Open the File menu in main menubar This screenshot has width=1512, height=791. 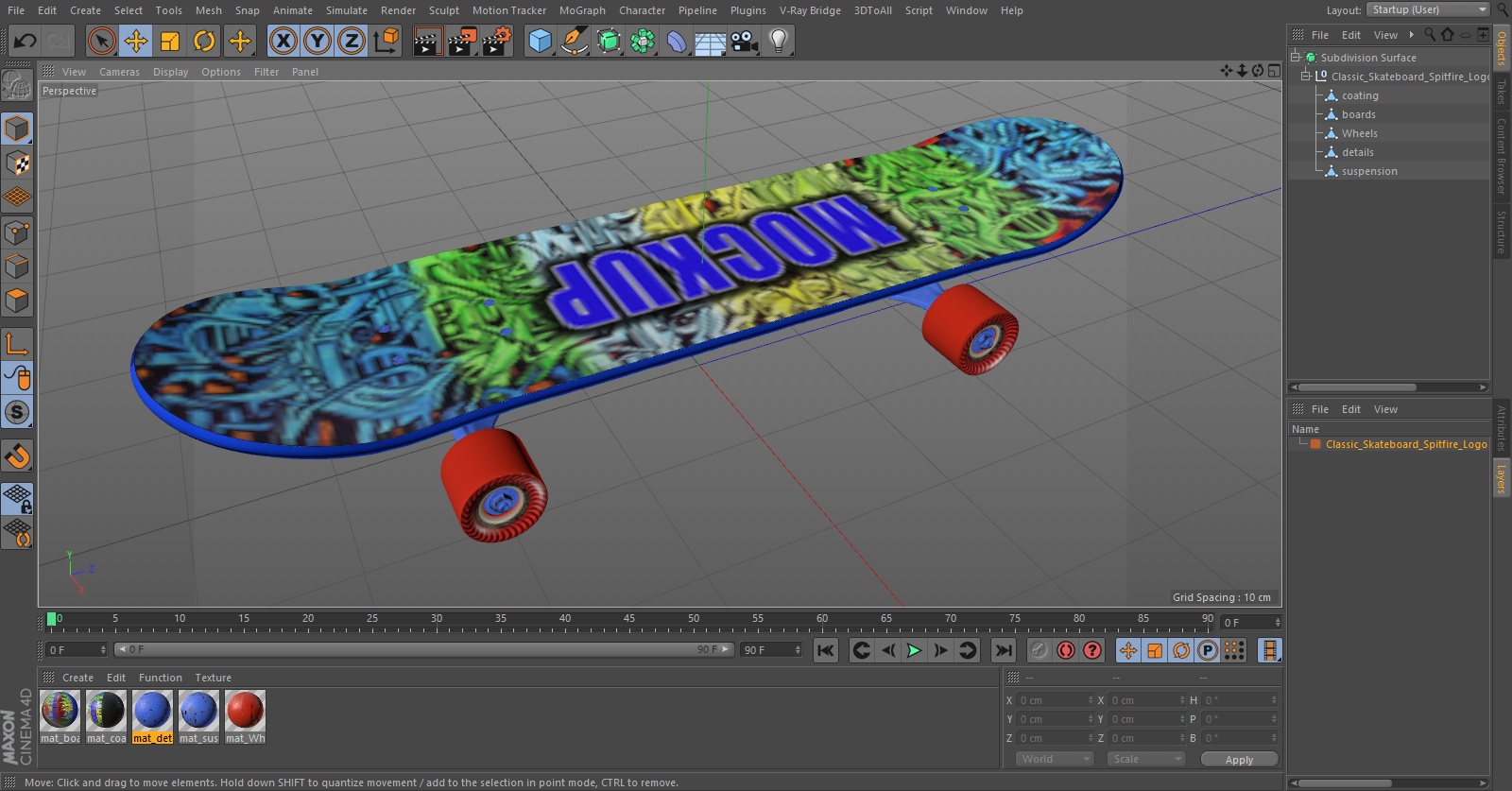[x=16, y=10]
